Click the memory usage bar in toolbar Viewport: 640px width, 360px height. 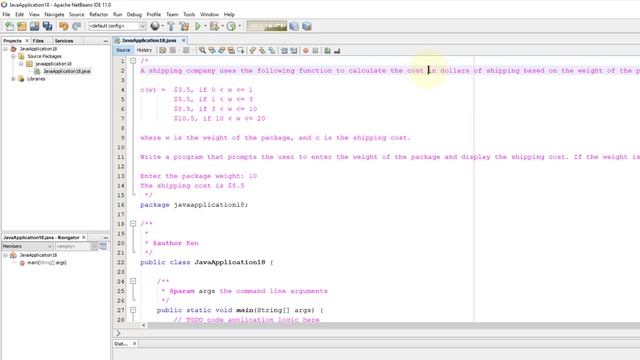coord(267,26)
